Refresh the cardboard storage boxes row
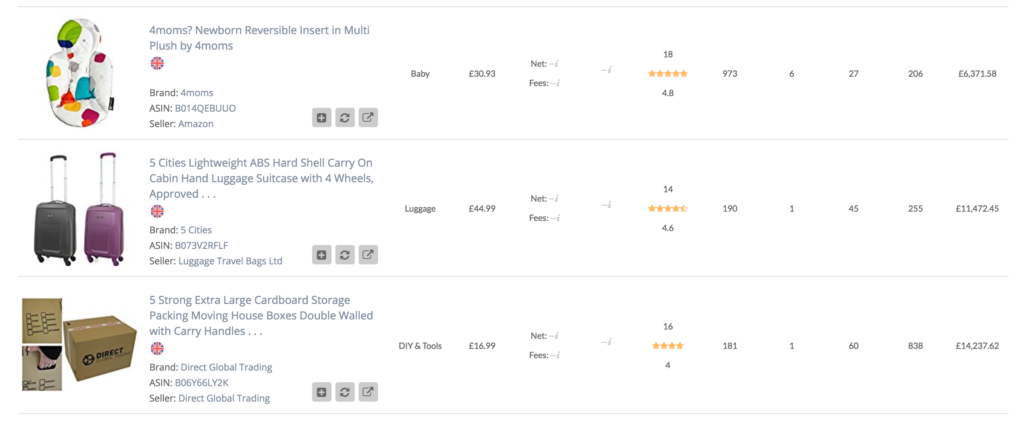 345,392
